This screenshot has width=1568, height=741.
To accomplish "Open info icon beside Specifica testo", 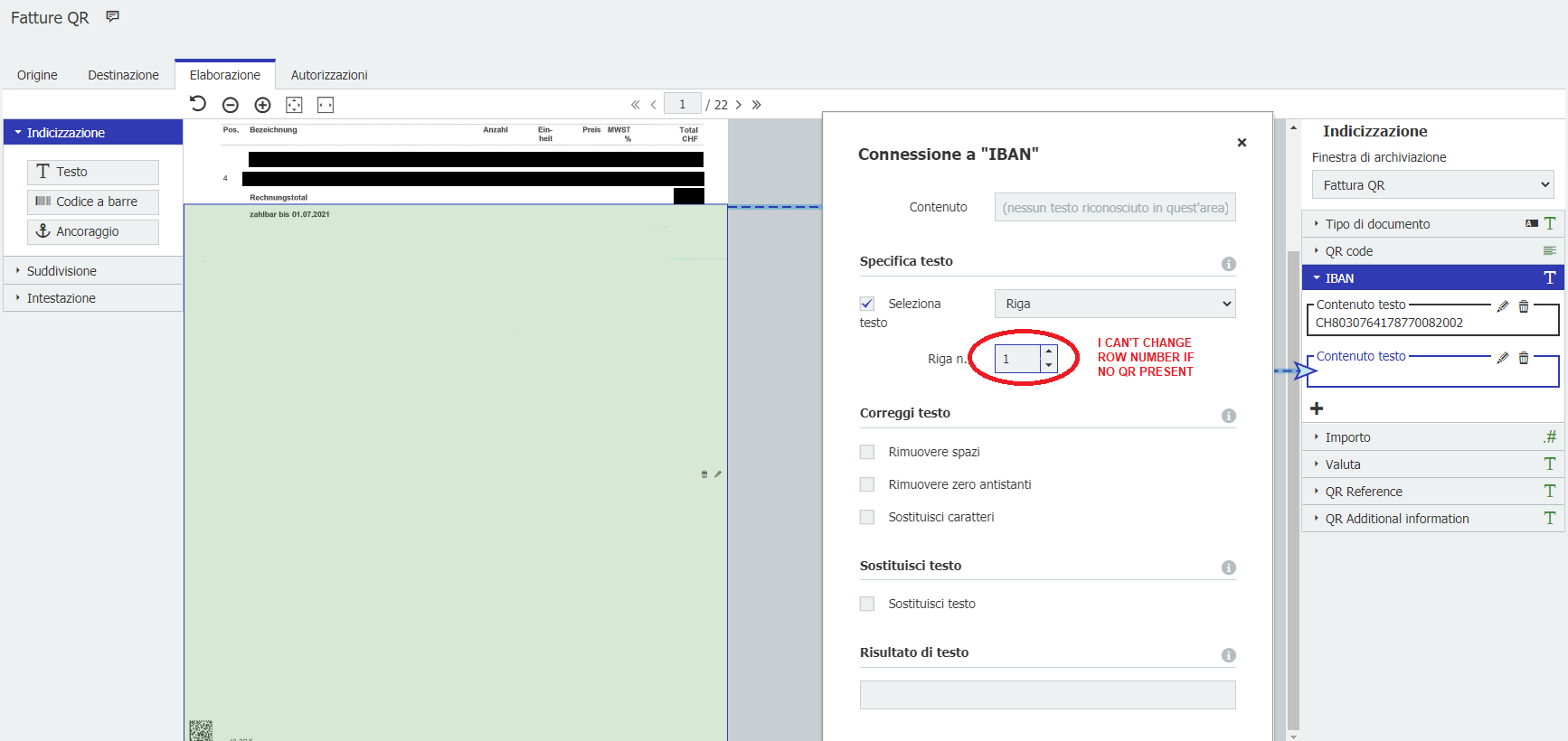I will click(1228, 264).
